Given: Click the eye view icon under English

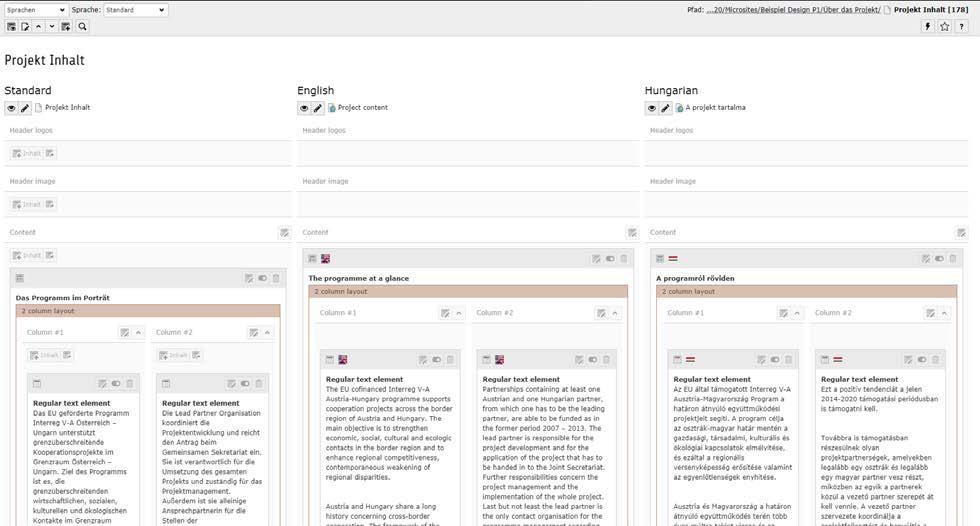Looking at the screenshot, I should (x=304, y=108).
